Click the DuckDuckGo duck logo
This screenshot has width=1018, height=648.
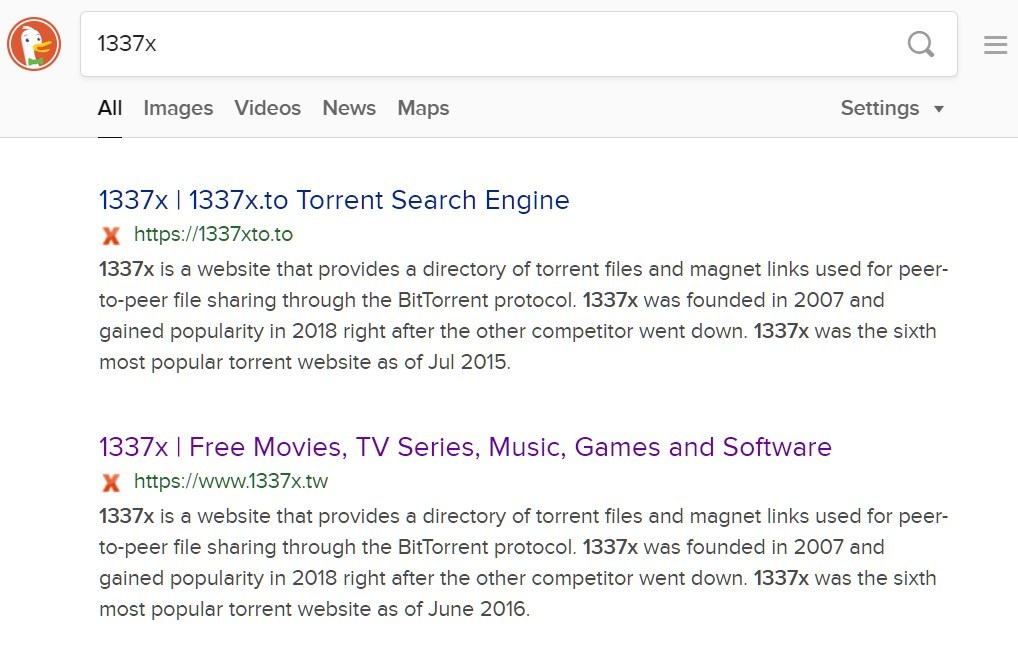34,44
